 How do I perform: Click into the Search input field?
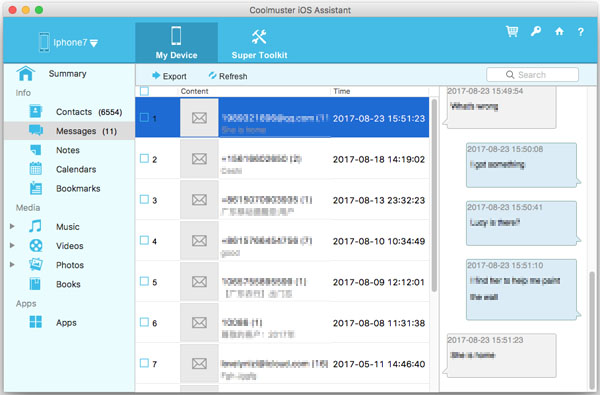[532, 75]
